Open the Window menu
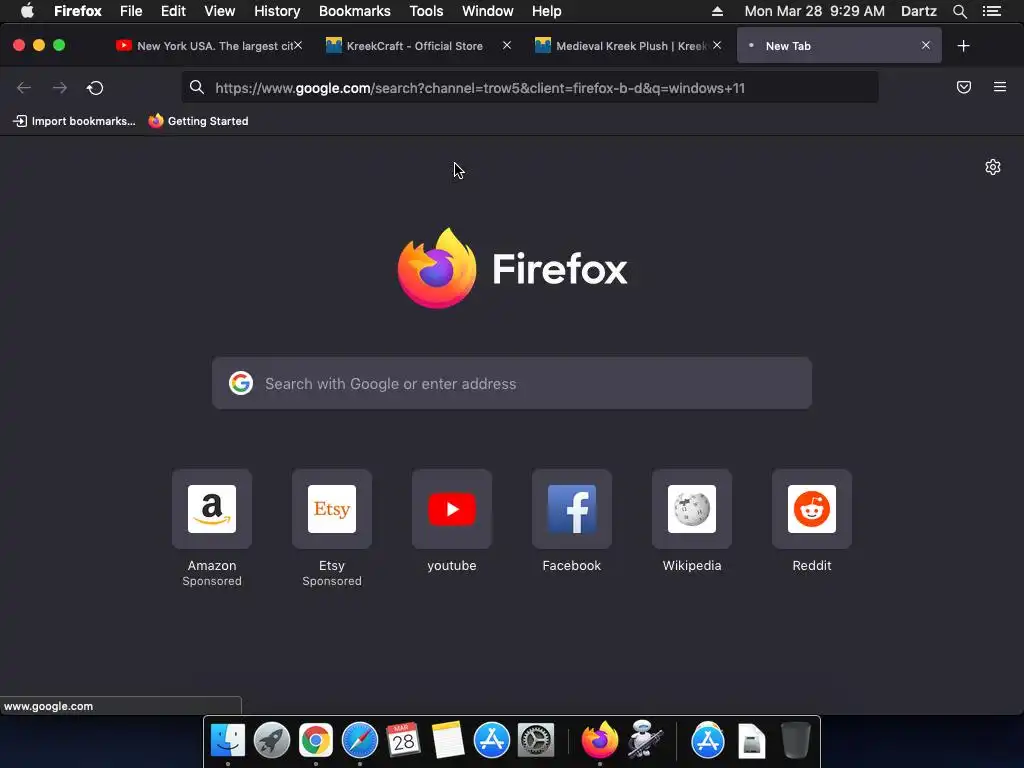Screen dimensions: 1024x768 (x=487, y=11)
